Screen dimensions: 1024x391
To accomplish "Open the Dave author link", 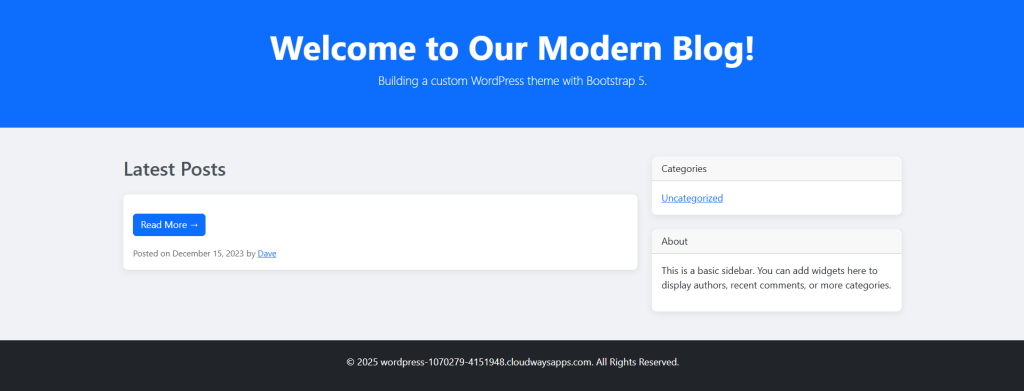I will [x=267, y=253].
